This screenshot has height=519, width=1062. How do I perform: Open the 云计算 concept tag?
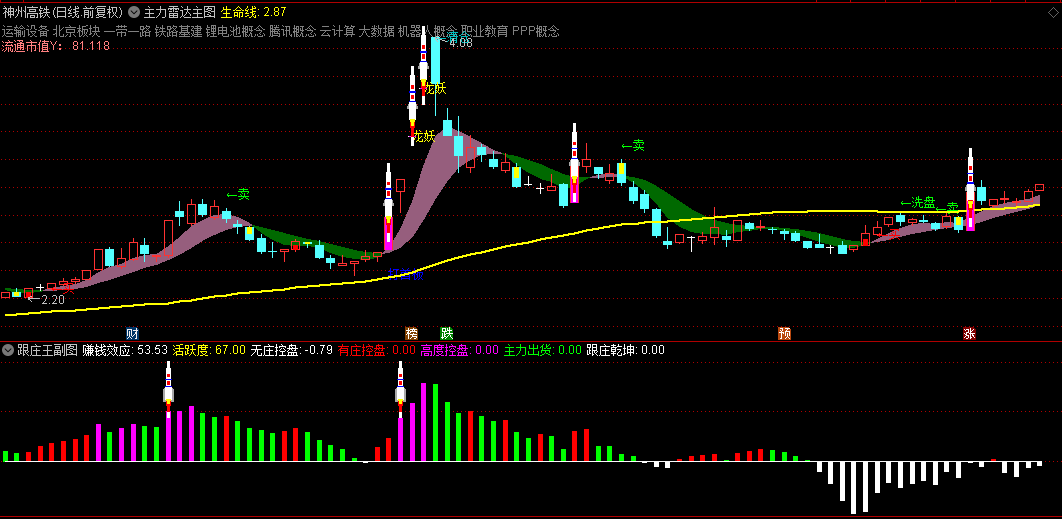coord(337,30)
